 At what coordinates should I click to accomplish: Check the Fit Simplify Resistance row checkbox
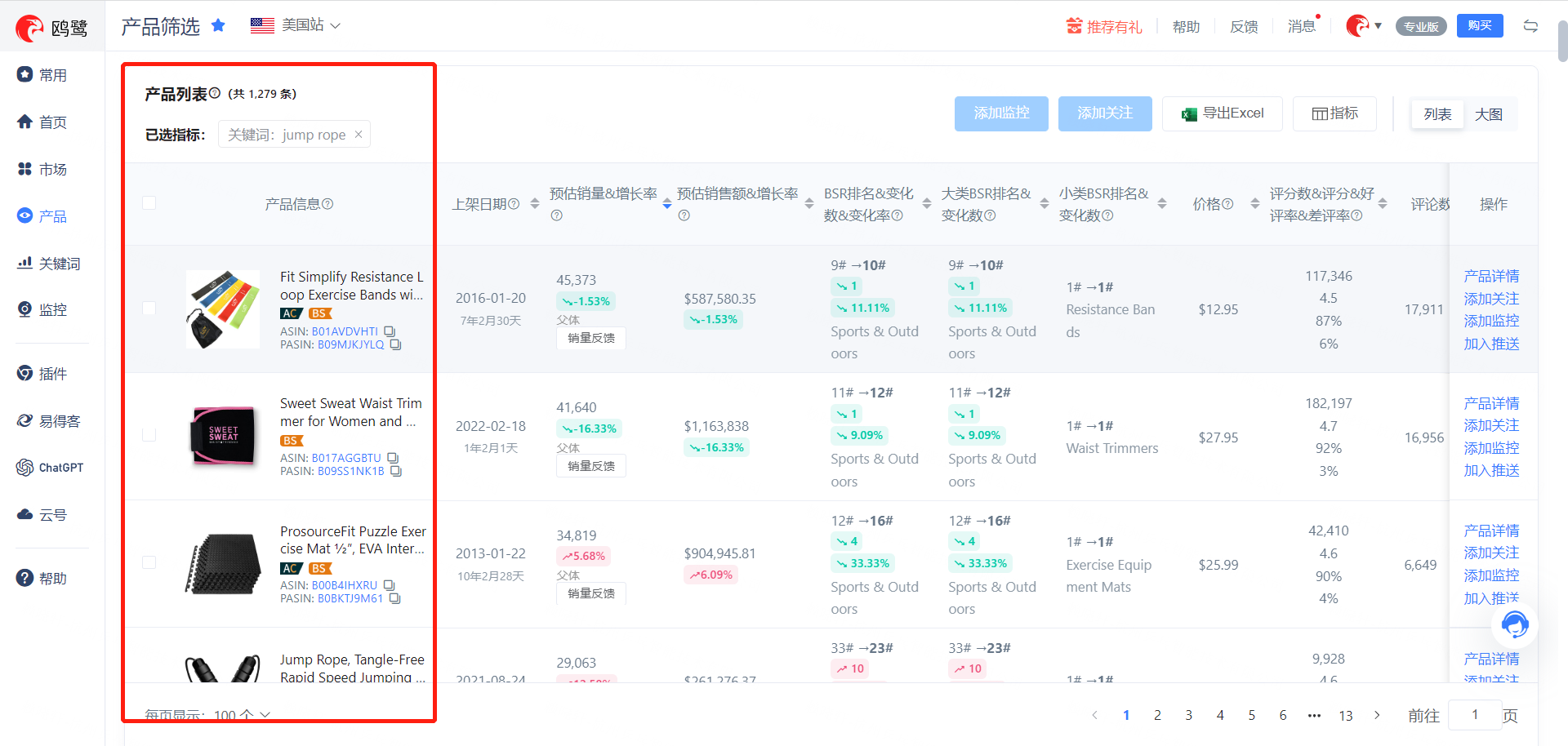pos(149,308)
